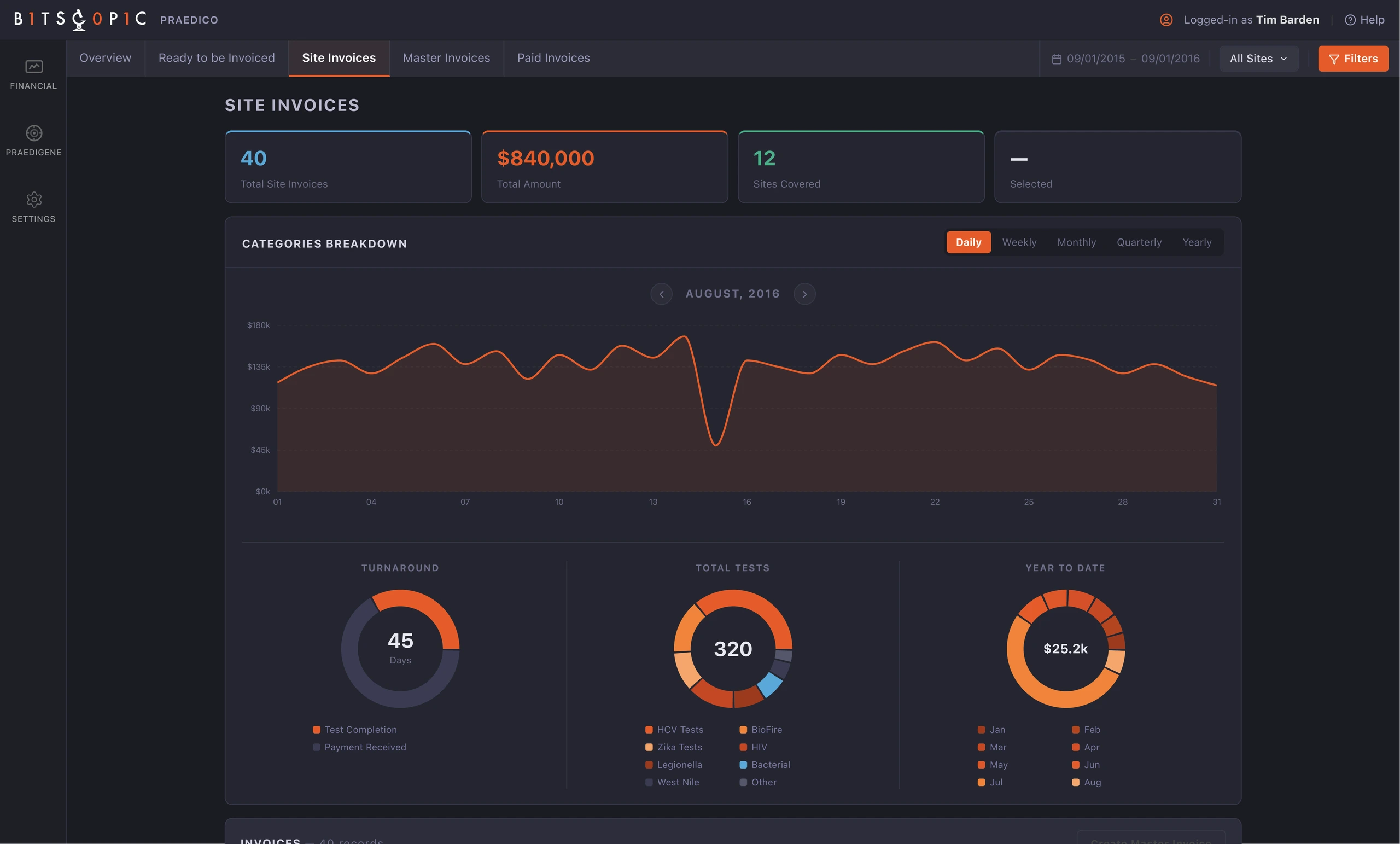Open the Praedigene sidebar icon

(33, 133)
